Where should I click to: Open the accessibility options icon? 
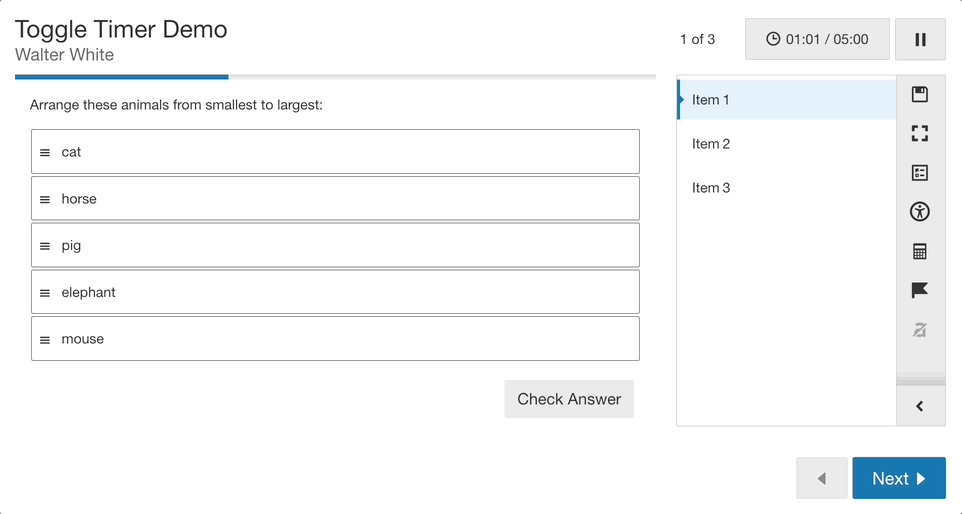pos(920,212)
